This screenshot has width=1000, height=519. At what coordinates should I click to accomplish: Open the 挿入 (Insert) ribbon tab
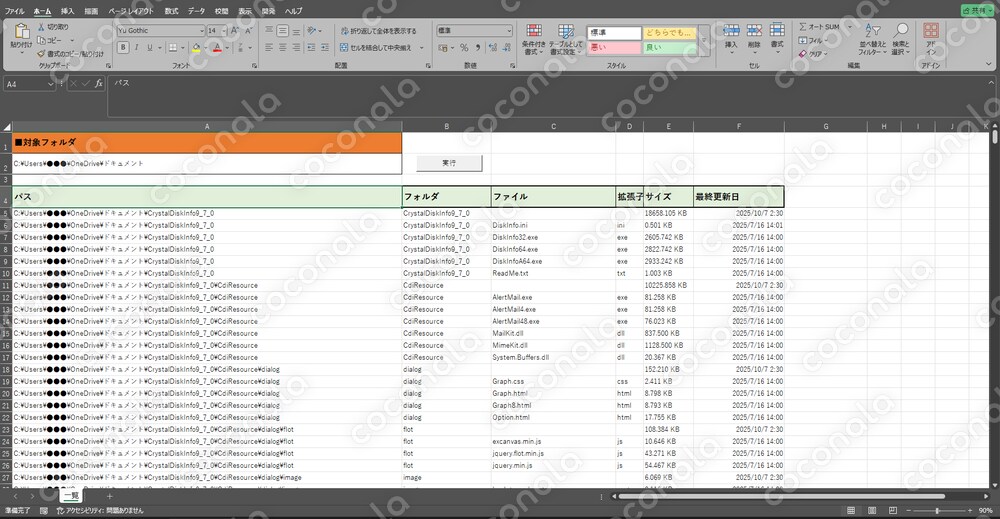coord(67,11)
